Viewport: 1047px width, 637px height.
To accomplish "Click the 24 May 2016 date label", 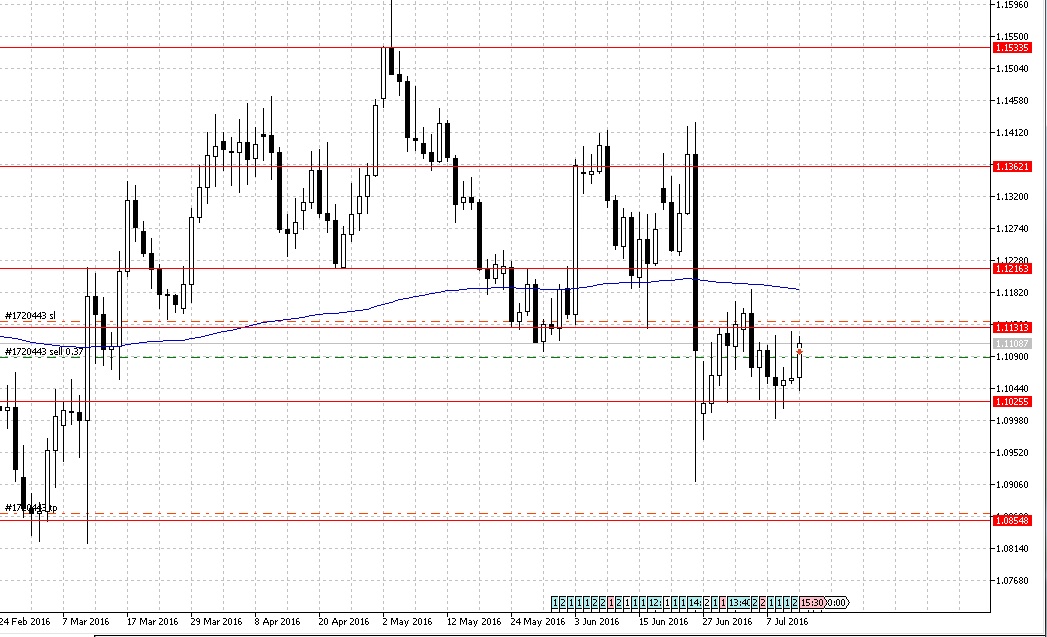I will (538, 622).
